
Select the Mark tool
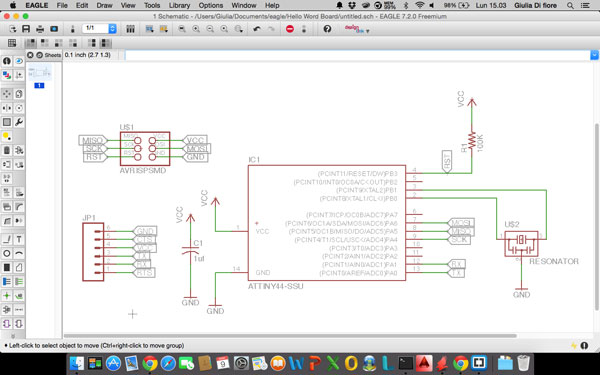click(19, 75)
